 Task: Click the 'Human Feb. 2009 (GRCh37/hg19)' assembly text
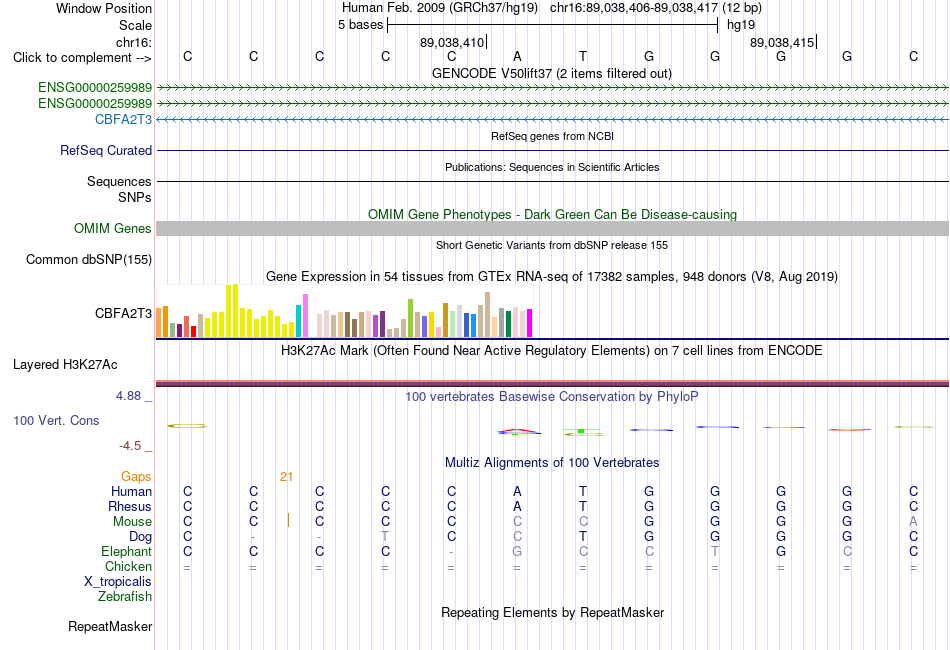(x=440, y=8)
